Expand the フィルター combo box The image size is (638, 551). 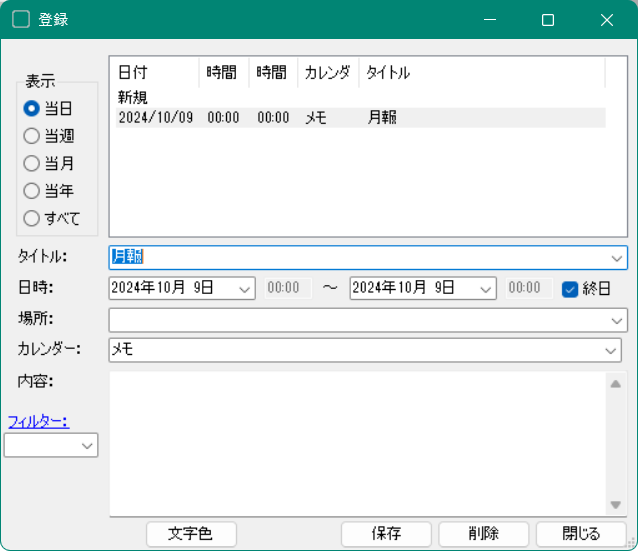[x=87, y=446]
